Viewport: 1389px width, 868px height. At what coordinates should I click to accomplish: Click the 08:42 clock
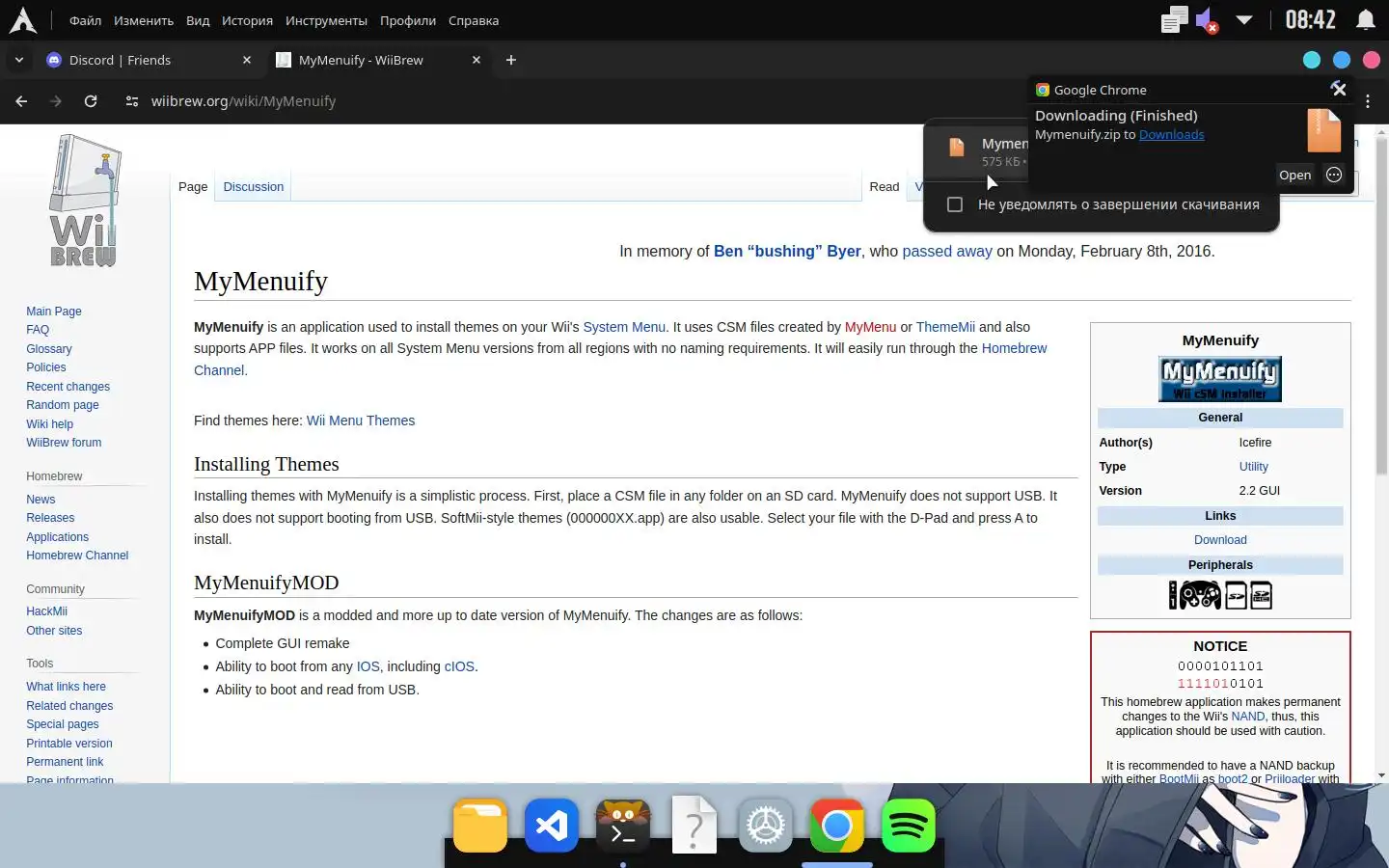[x=1310, y=20]
